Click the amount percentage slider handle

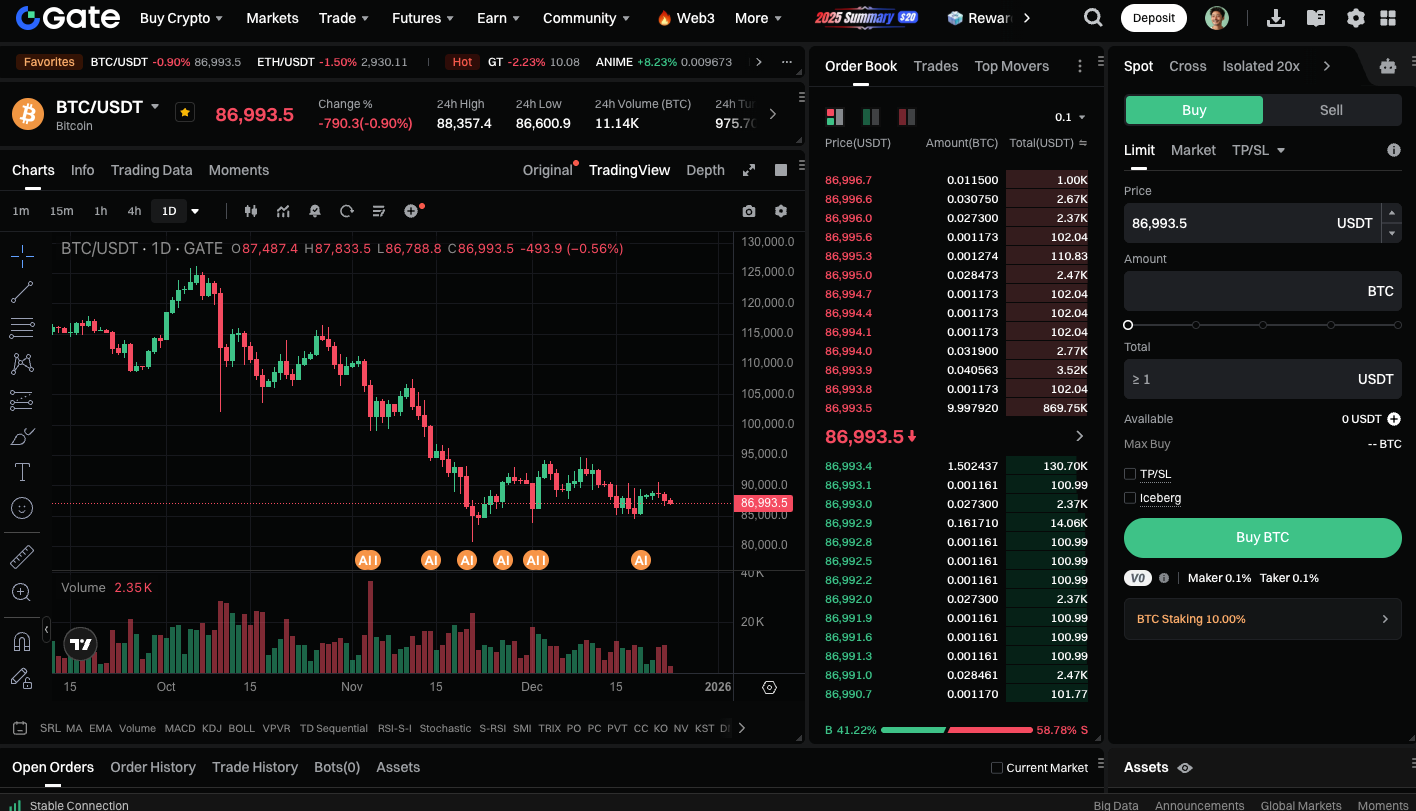(x=1128, y=325)
